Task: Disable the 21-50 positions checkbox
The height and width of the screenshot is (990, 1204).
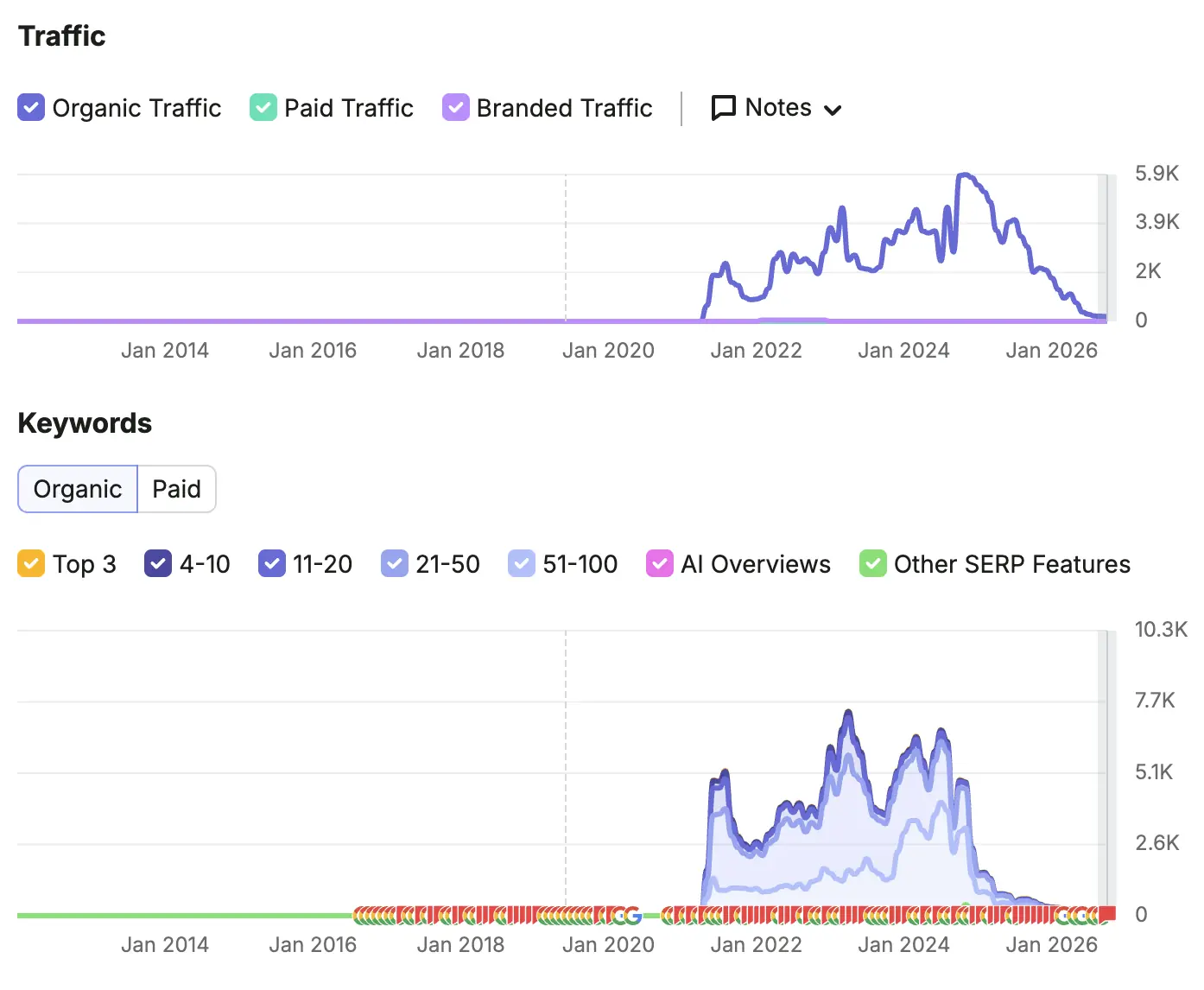Action: click(x=395, y=564)
